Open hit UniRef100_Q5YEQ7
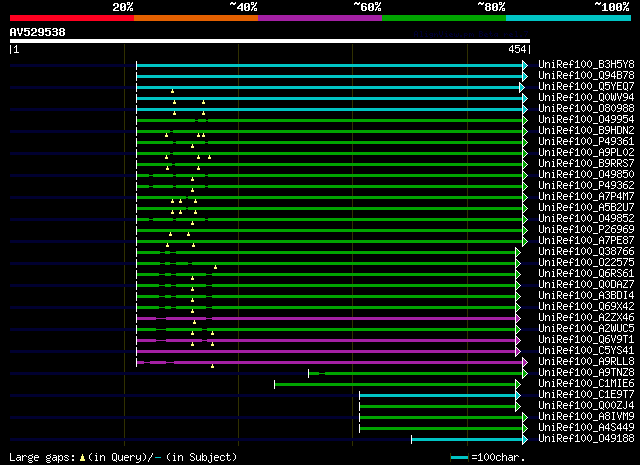The height and width of the screenshot is (465, 640). [586, 87]
